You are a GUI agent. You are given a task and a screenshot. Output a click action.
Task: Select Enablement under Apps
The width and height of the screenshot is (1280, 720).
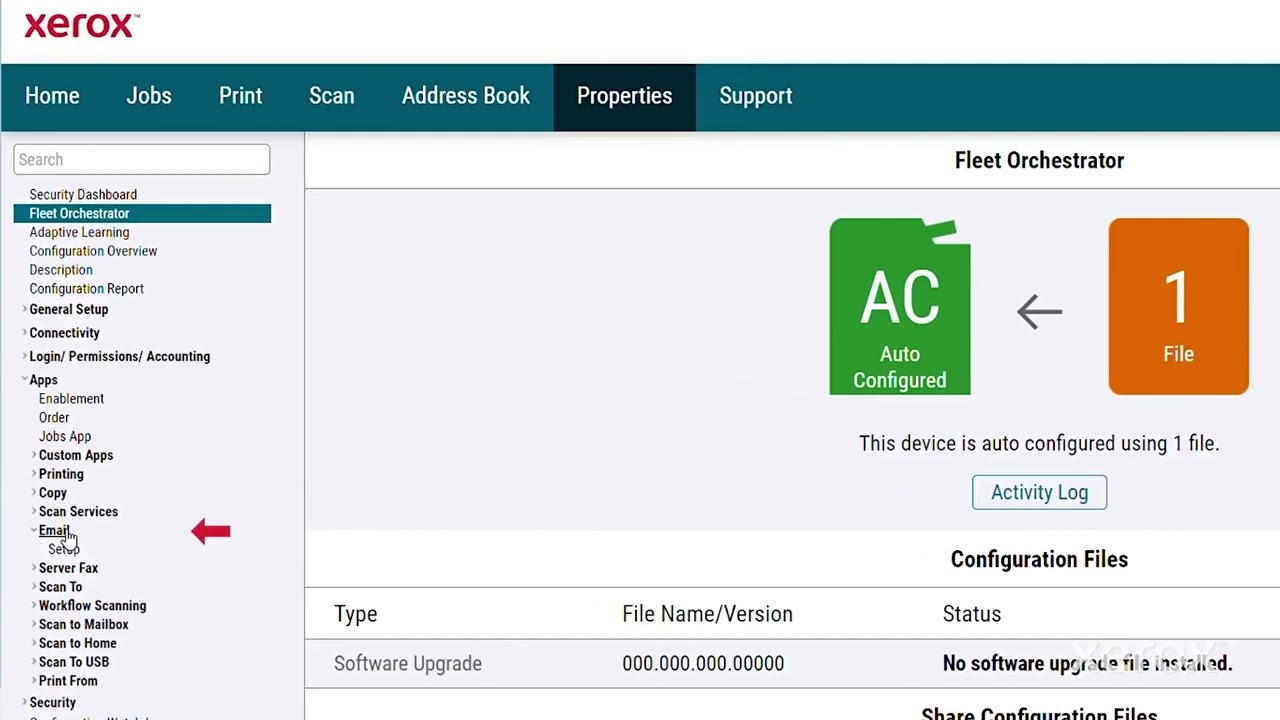[x=71, y=399]
